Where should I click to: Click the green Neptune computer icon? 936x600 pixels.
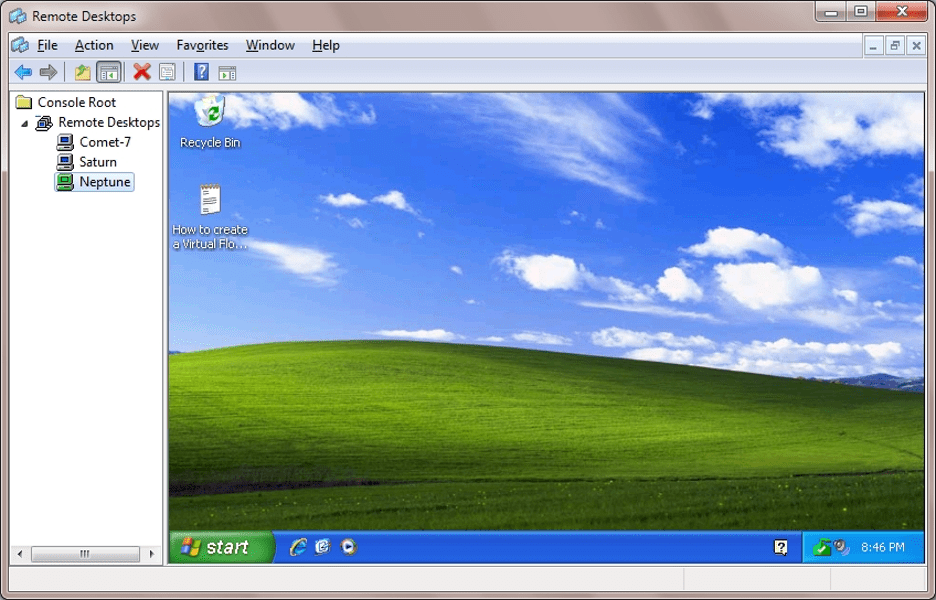pos(65,181)
